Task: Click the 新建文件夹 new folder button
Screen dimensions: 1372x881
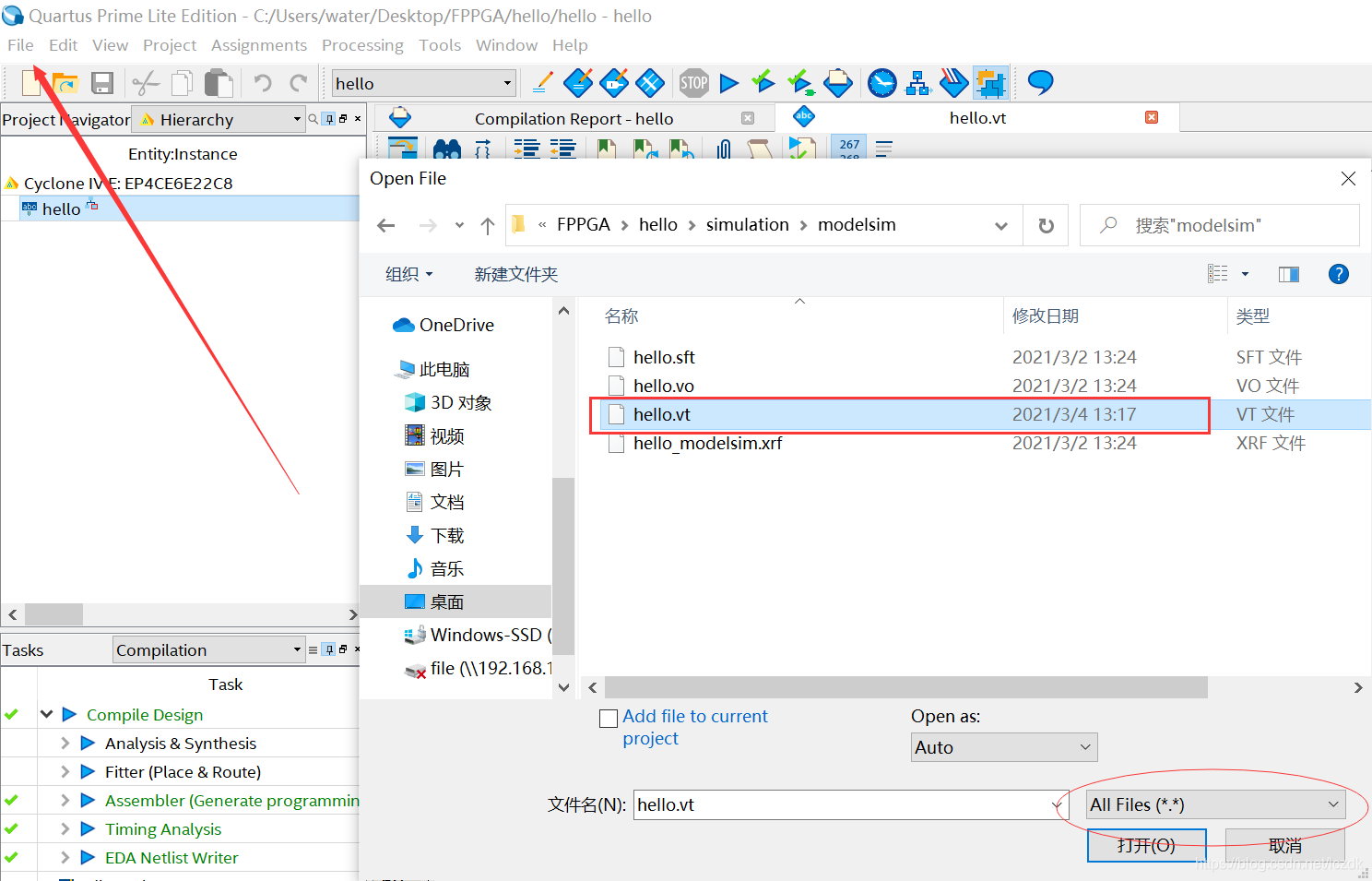Action: 516,274
